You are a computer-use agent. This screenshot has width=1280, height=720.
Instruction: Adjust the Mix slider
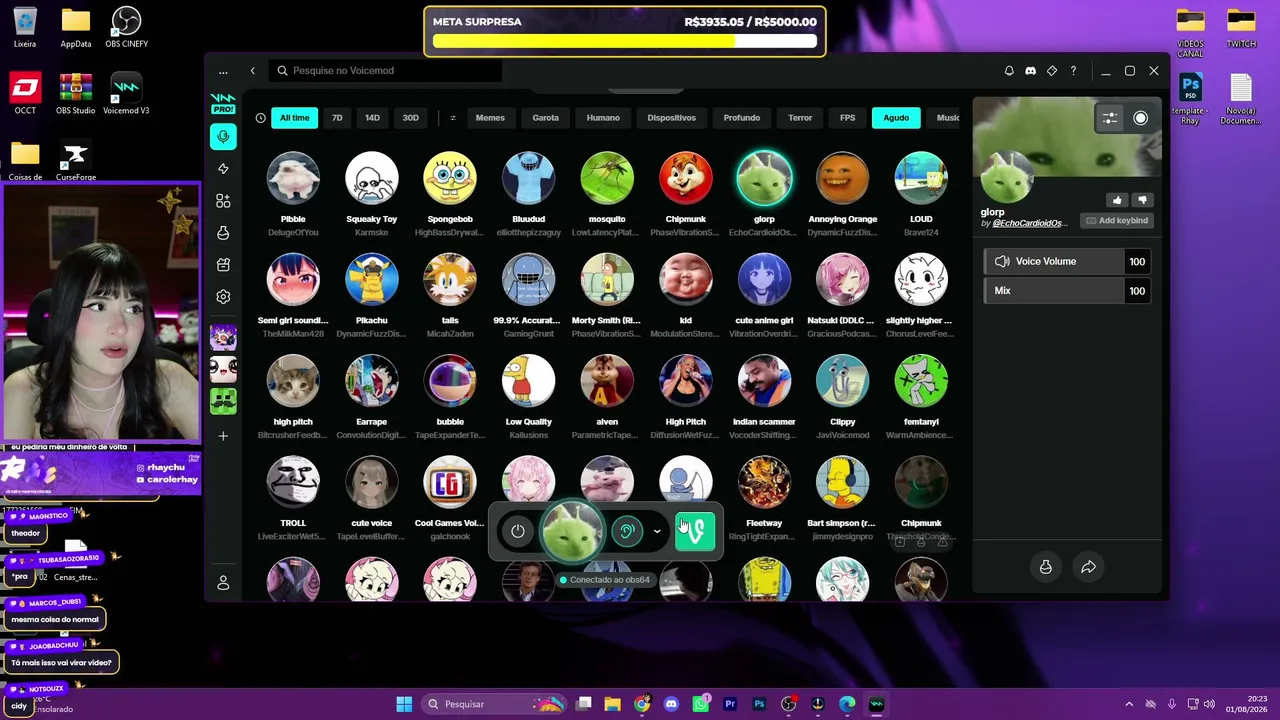click(1066, 291)
